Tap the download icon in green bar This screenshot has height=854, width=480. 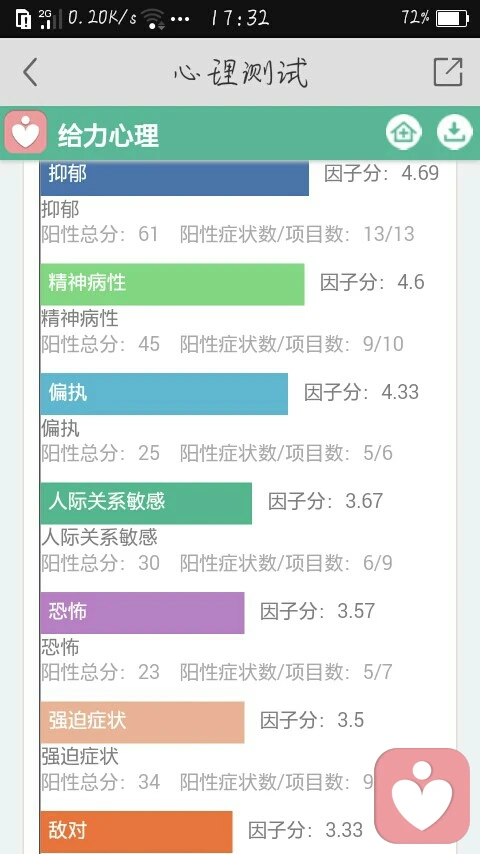(454, 132)
